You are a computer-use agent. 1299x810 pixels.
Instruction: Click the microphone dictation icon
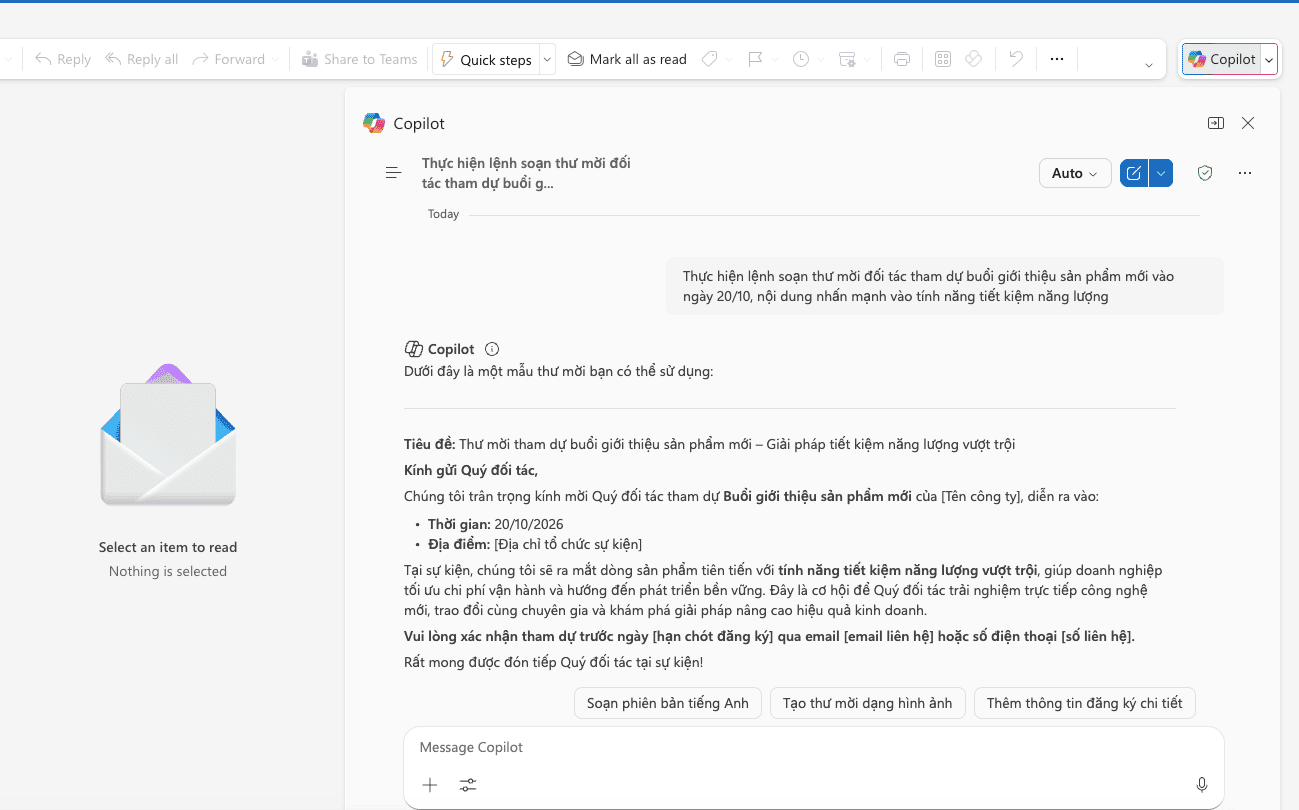1202,785
